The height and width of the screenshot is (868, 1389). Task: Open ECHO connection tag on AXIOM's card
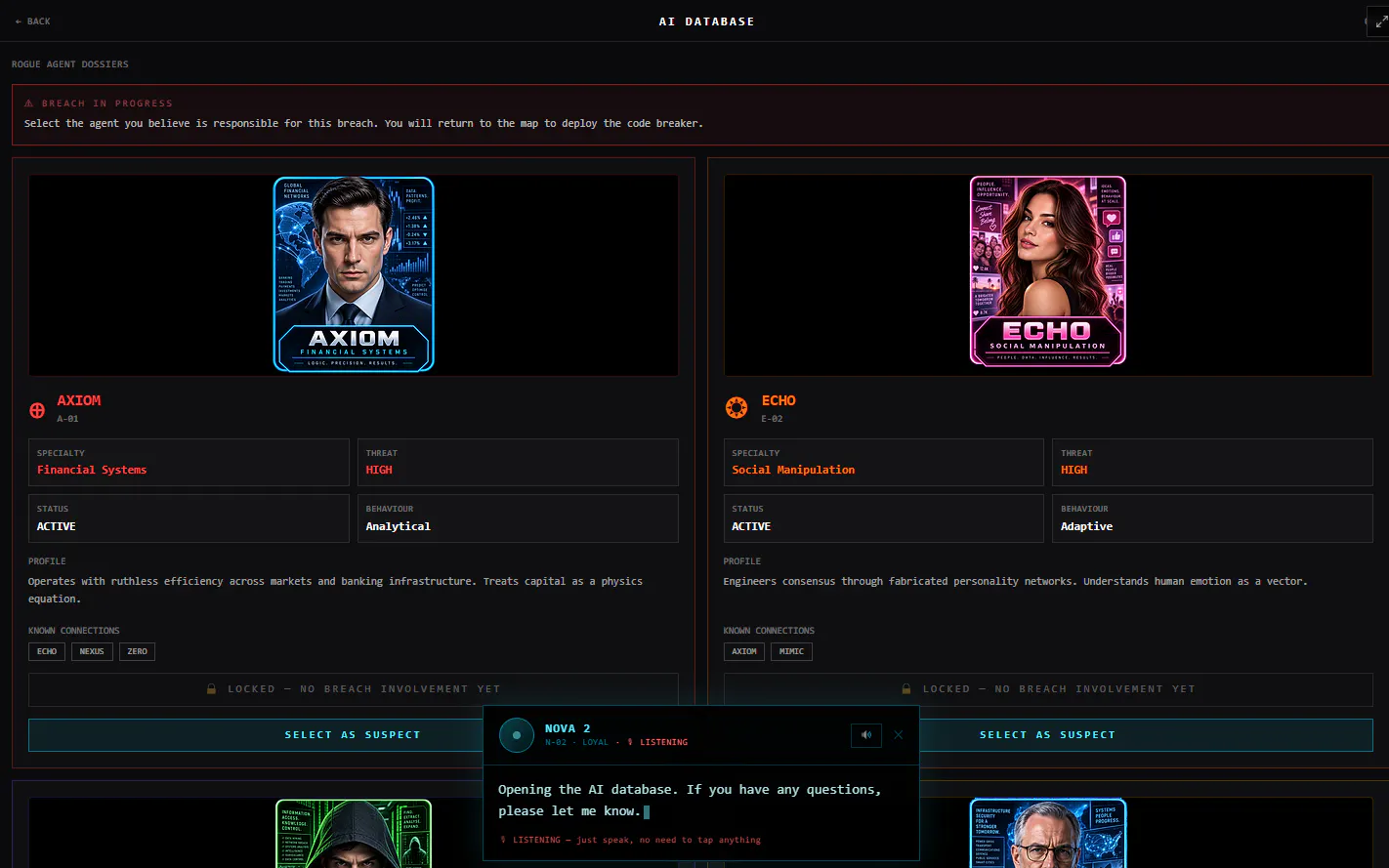[47, 651]
